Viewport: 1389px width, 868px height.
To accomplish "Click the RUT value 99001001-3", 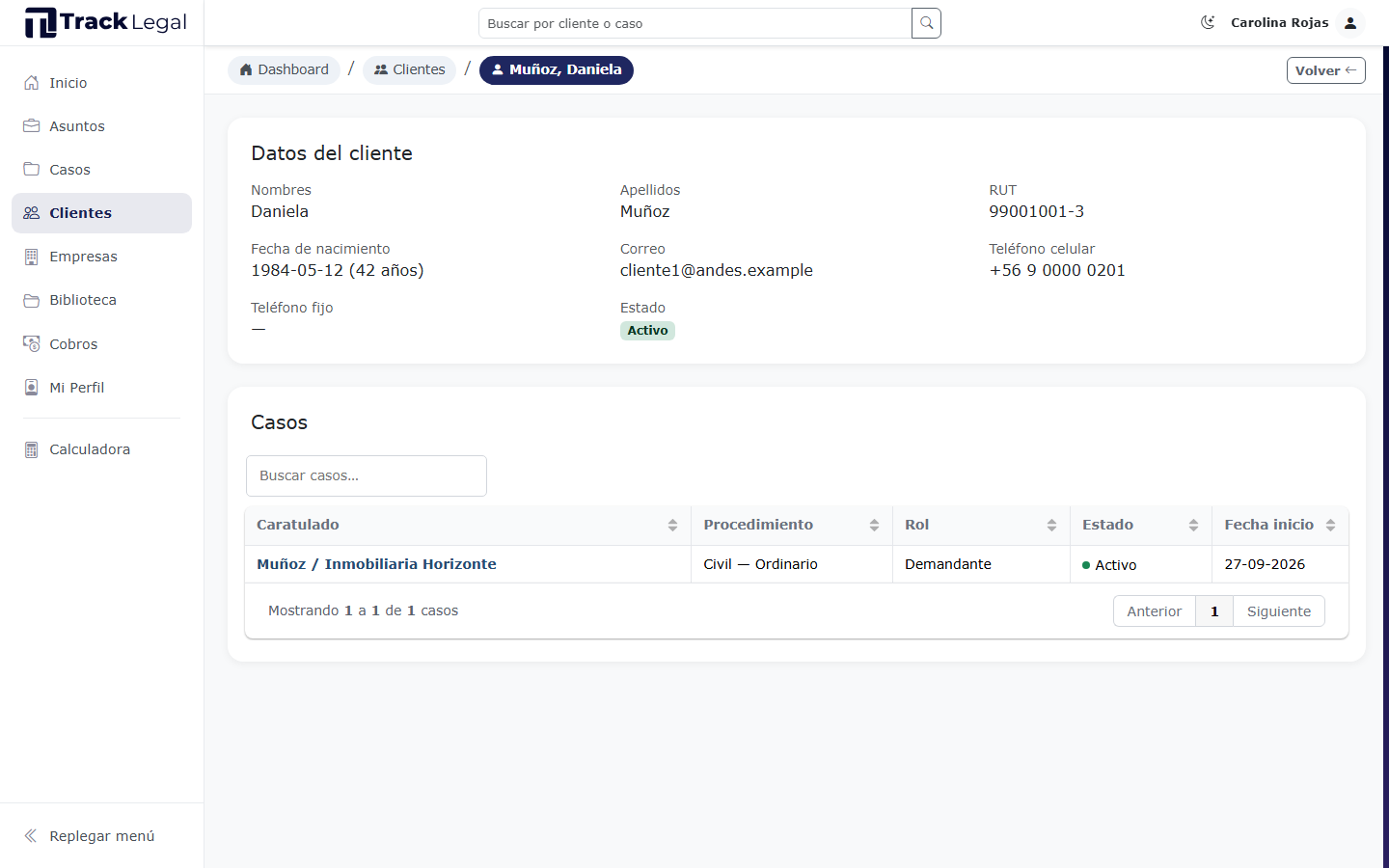I will pos(1036,211).
